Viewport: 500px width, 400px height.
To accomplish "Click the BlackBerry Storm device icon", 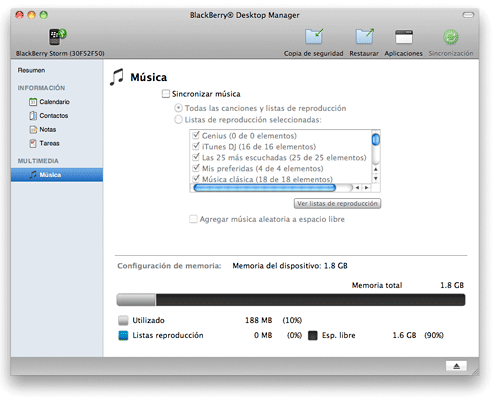I will [58, 37].
